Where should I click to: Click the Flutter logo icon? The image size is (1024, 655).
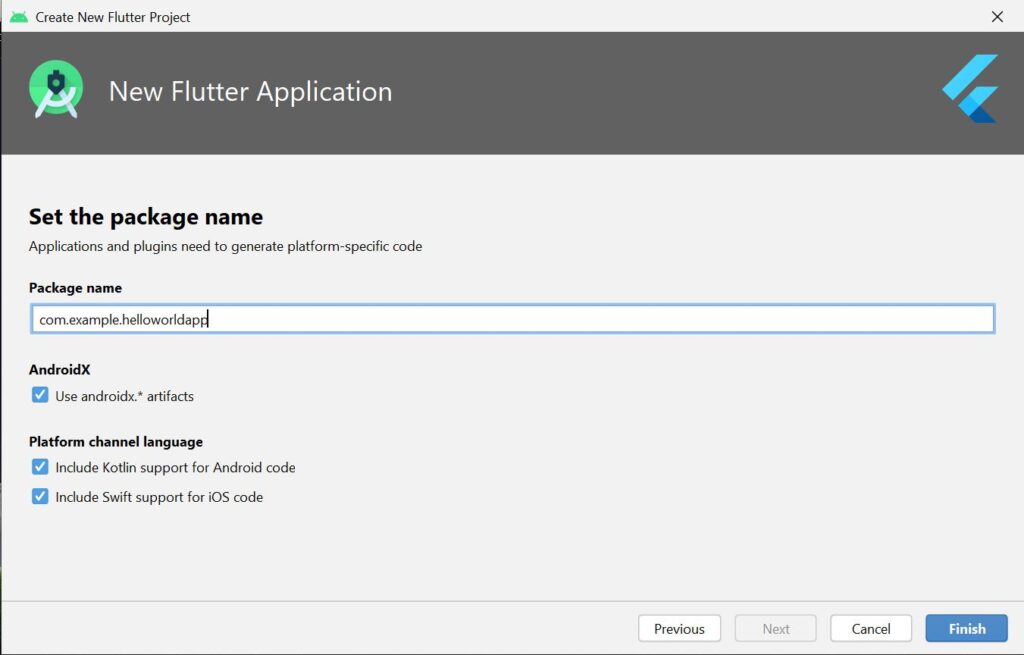pos(970,88)
